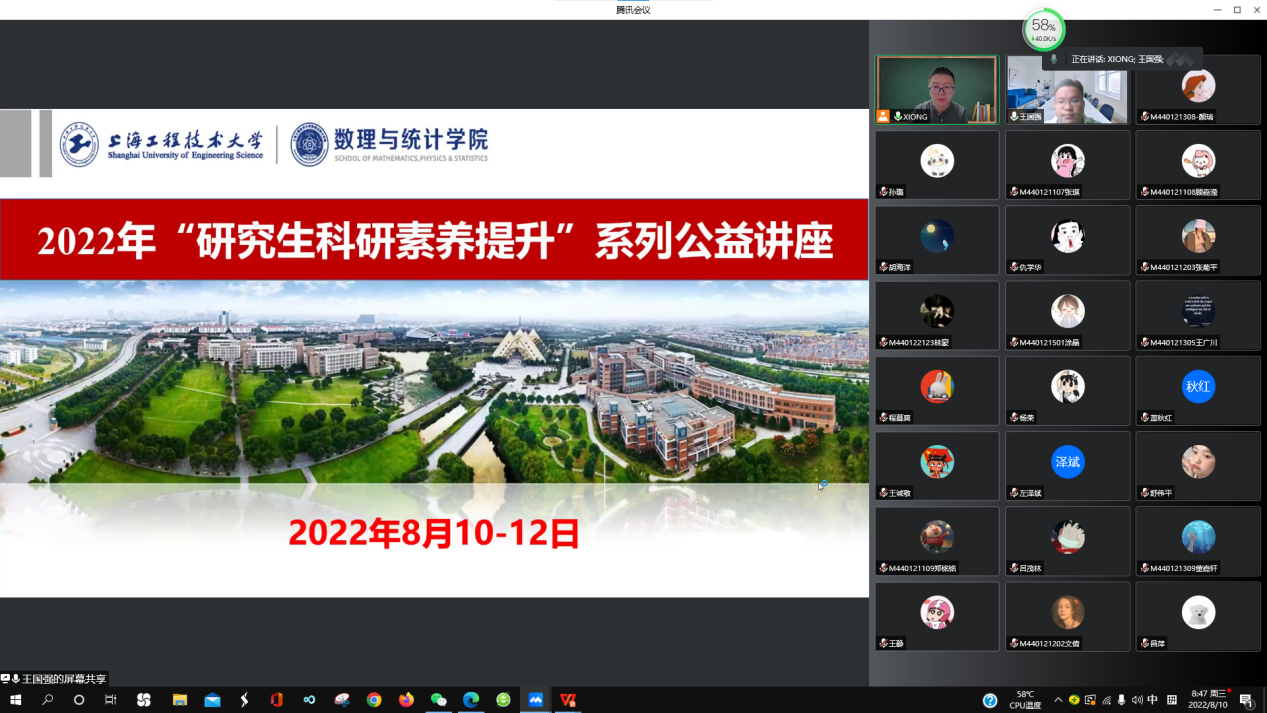
Task: Open Microsoft Edge from the taskbar
Action: [x=471, y=700]
